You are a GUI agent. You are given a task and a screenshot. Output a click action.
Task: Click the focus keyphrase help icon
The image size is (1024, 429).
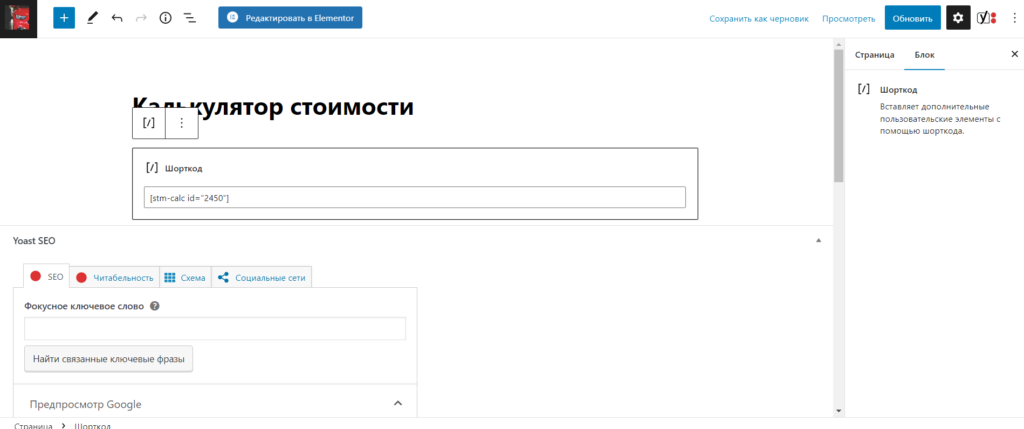[x=155, y=306]
